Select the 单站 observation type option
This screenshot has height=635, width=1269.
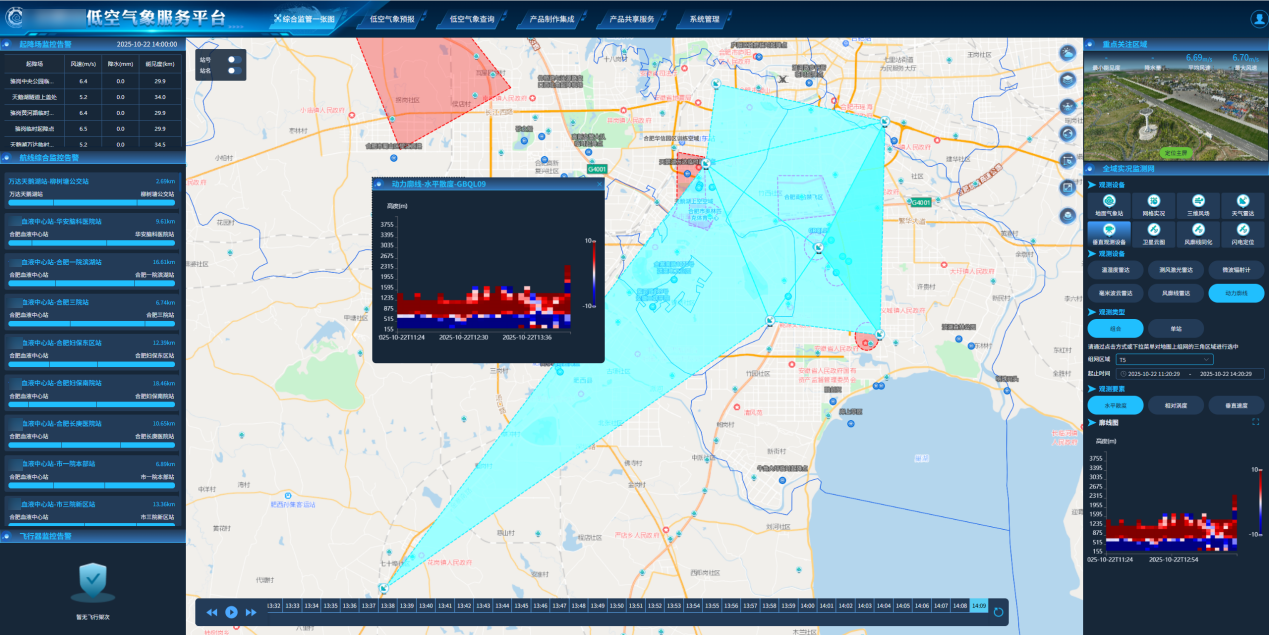click(x=1167, y=329)
